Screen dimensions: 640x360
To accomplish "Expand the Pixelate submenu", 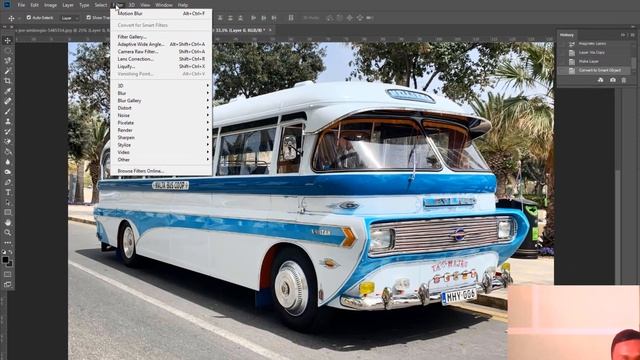I will pos(162,122).
